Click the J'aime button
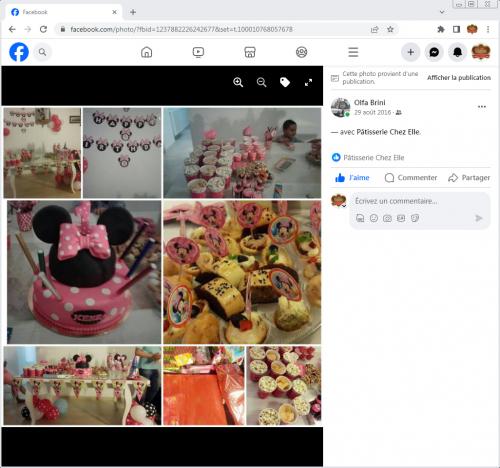Viewport: 500px width, 468px height. pos(352,178)
